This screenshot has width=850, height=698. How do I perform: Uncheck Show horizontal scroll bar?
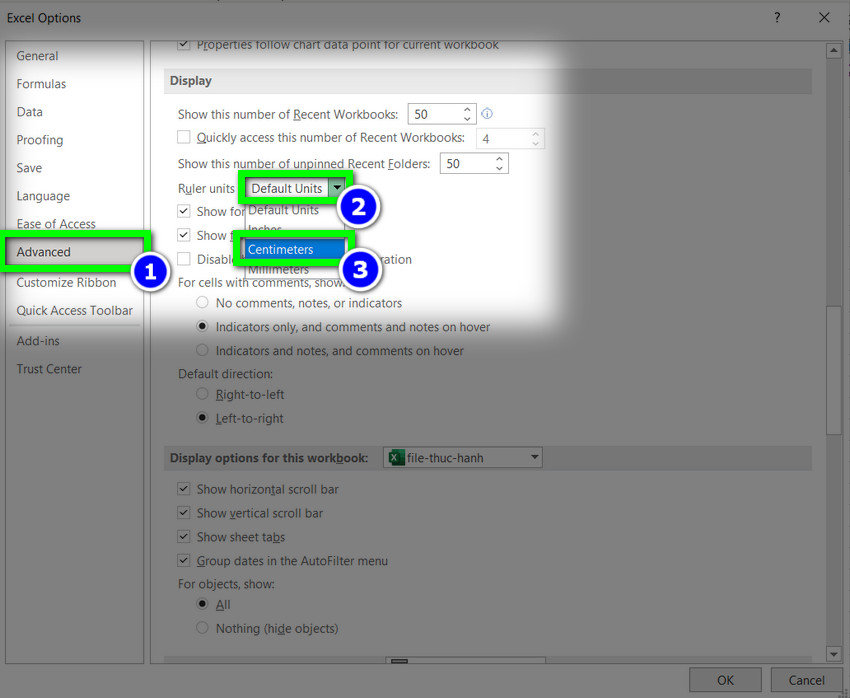coord(184,489)
